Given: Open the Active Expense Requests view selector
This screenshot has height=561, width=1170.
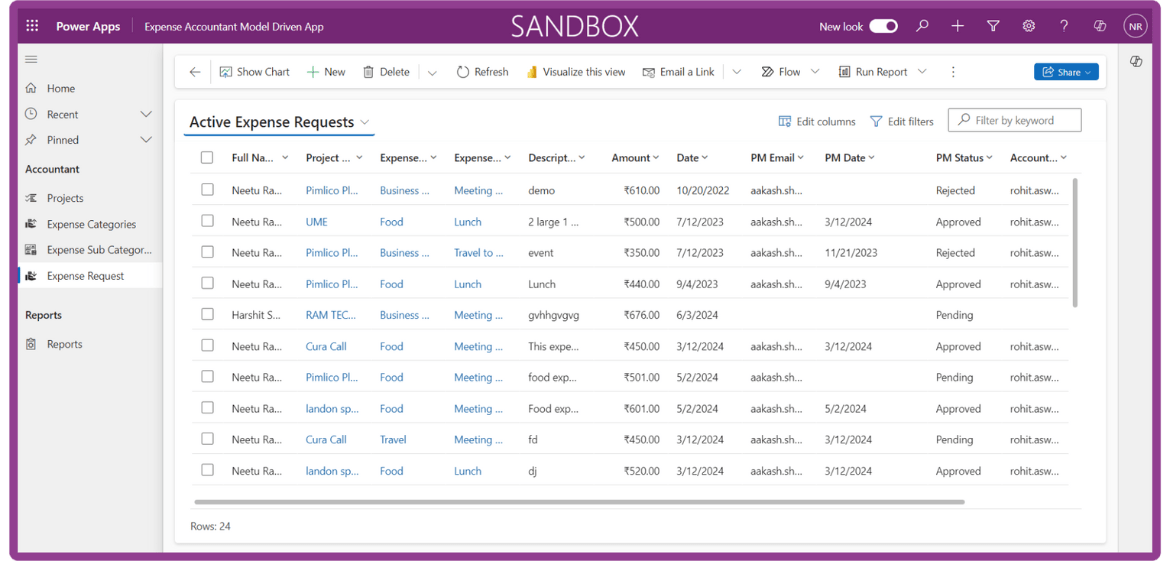Looking at the screenshot, I should click(x=279, y=122).
